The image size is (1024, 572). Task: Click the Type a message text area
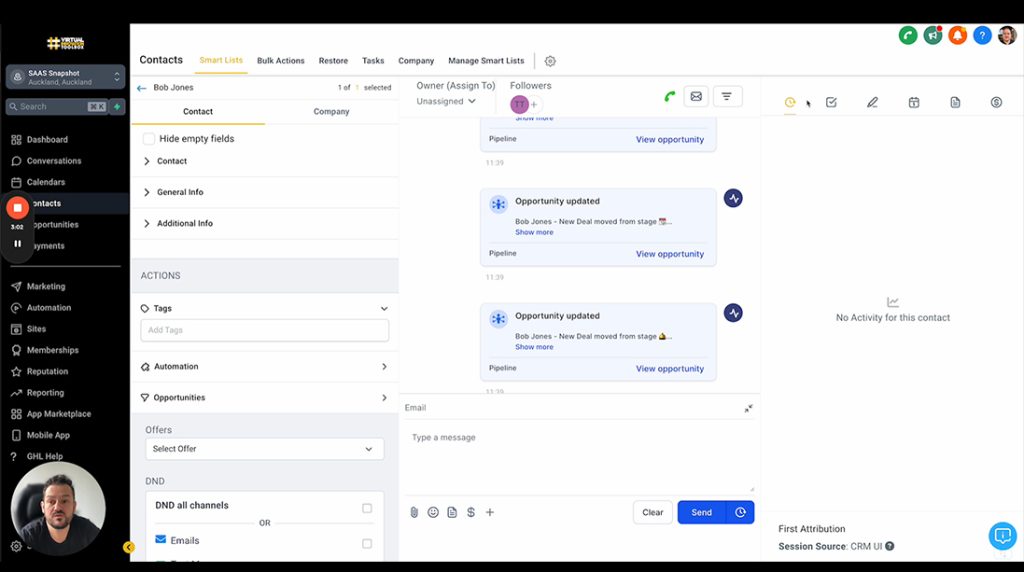pos(579,457)
